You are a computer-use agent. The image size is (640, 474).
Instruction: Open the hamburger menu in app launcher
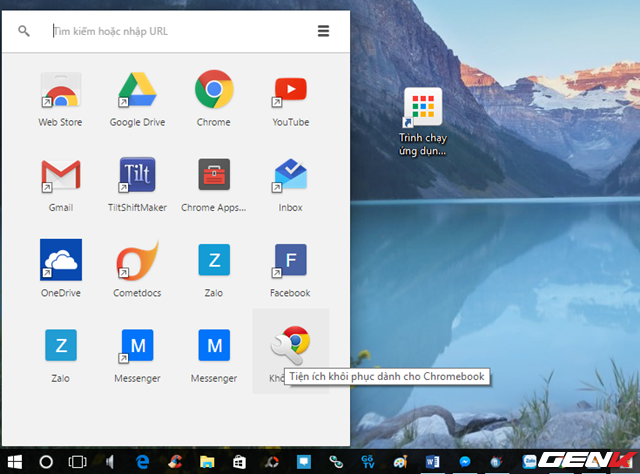click(323, 31)
